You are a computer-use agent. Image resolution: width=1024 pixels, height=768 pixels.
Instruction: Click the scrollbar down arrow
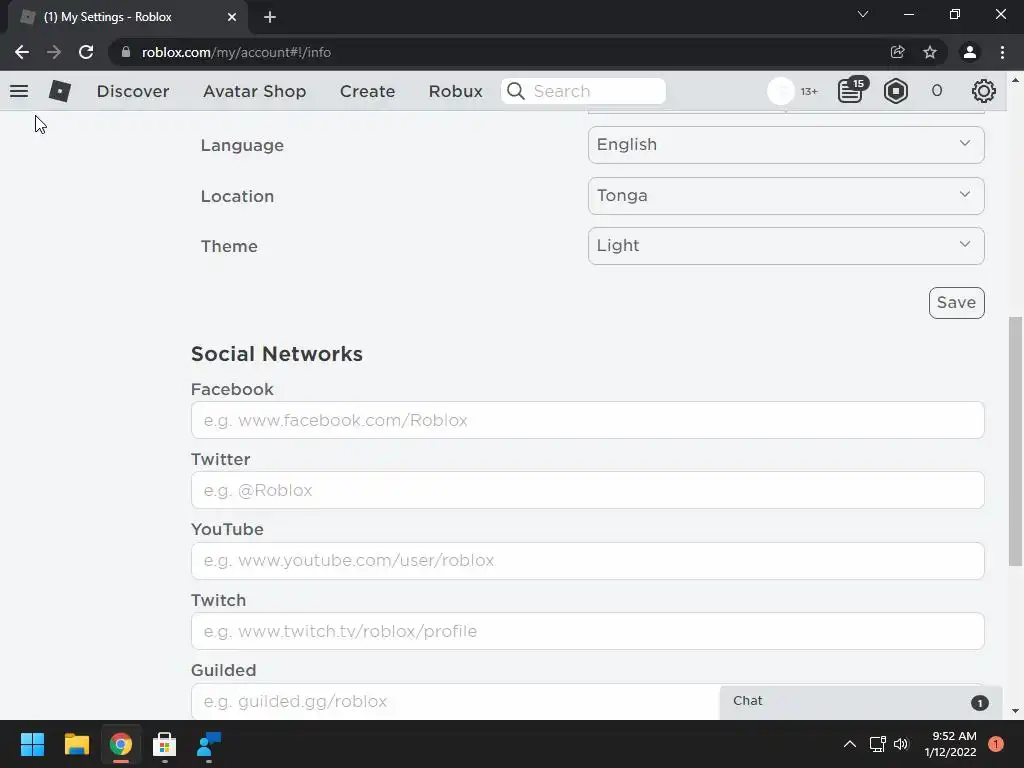tap(1015, 711)
